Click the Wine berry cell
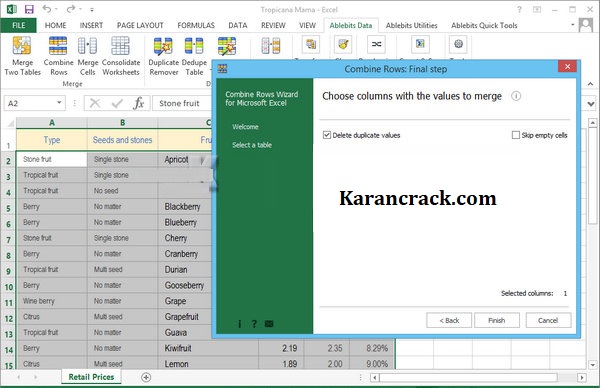This screenshot has width=600, height=388. click(x=52, y=301)
